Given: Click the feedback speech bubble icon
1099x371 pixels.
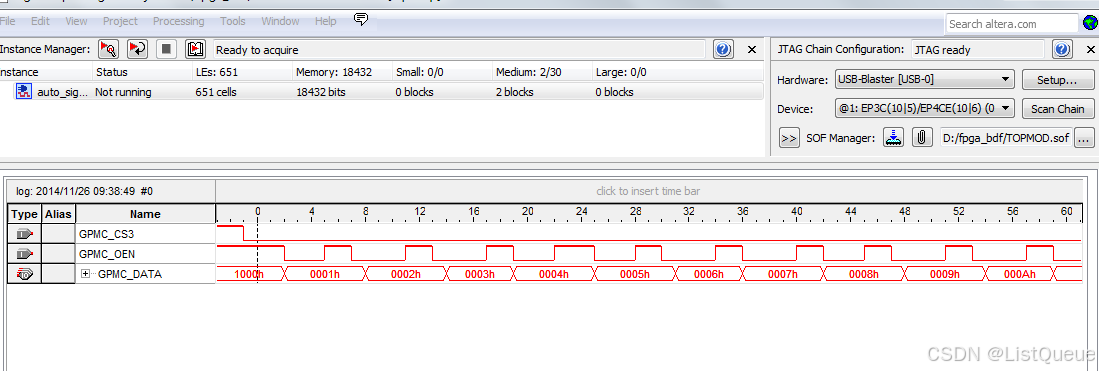Looking at the screenshot, I should pyautogui.click(x=361, y=19).
